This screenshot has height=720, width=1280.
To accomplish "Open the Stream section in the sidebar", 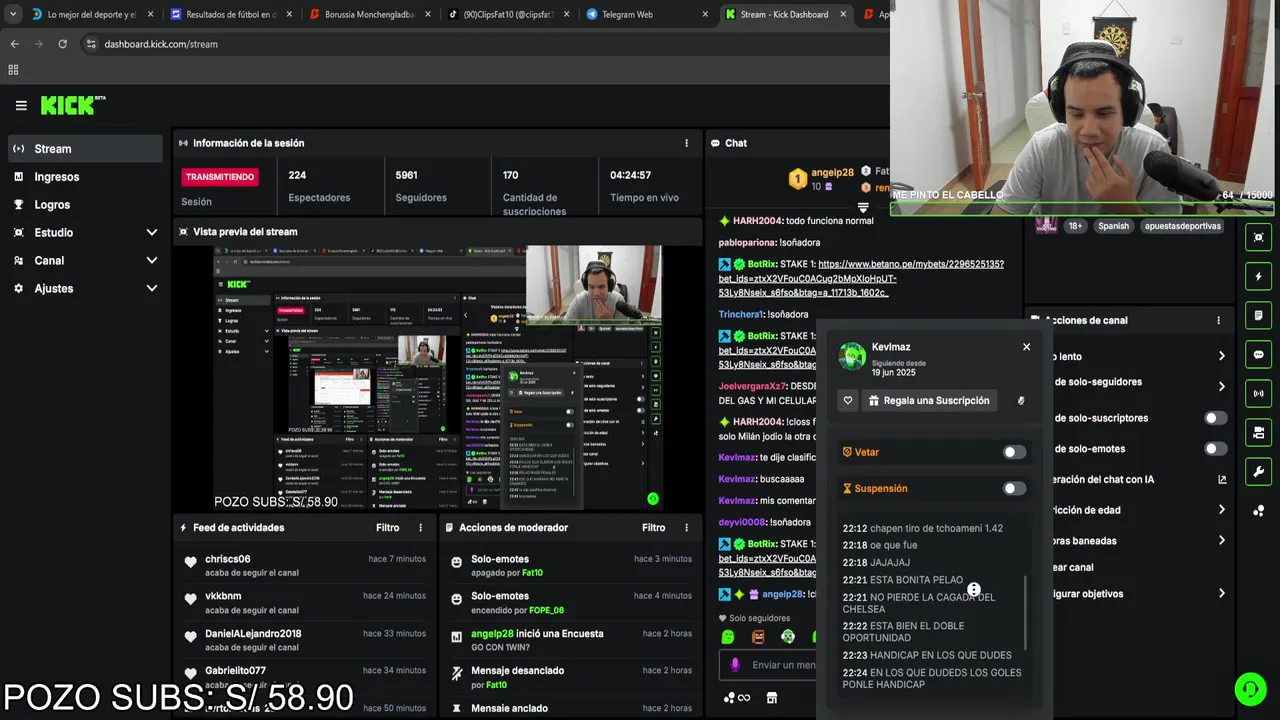I will tap(84, 149).
